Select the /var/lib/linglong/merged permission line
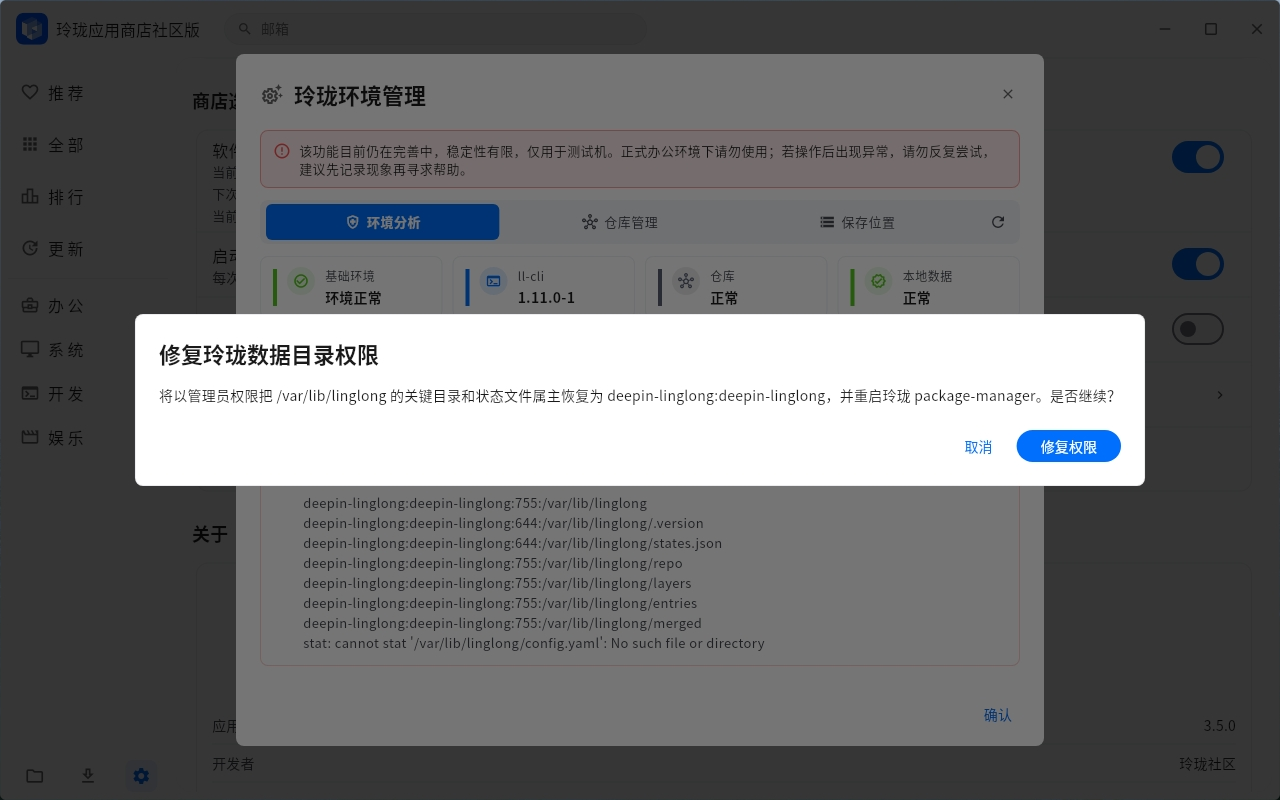1280x800 pixels. coord(503,623)
